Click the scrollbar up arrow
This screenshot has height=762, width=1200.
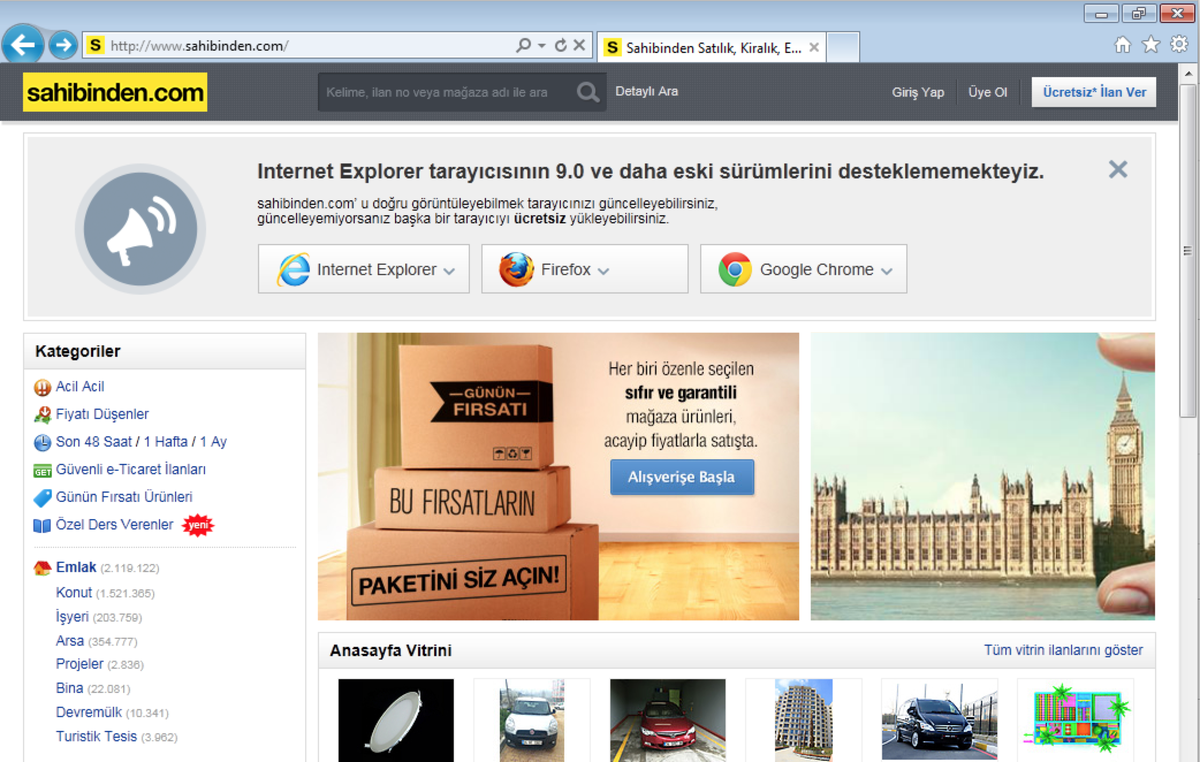[1188, 74]
